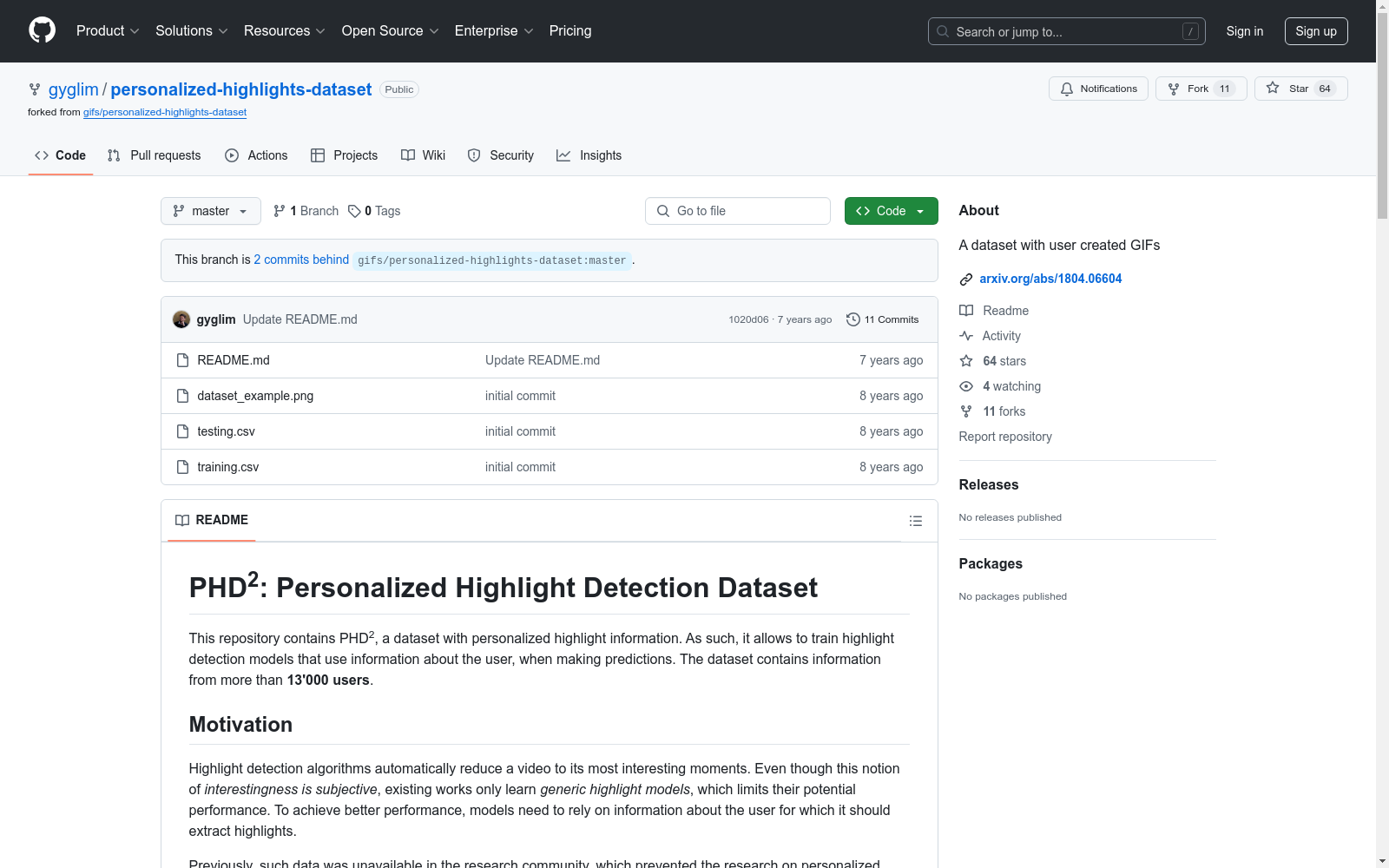
Task: Switch to the Pull requests tab
Action: tap(154, 155)
